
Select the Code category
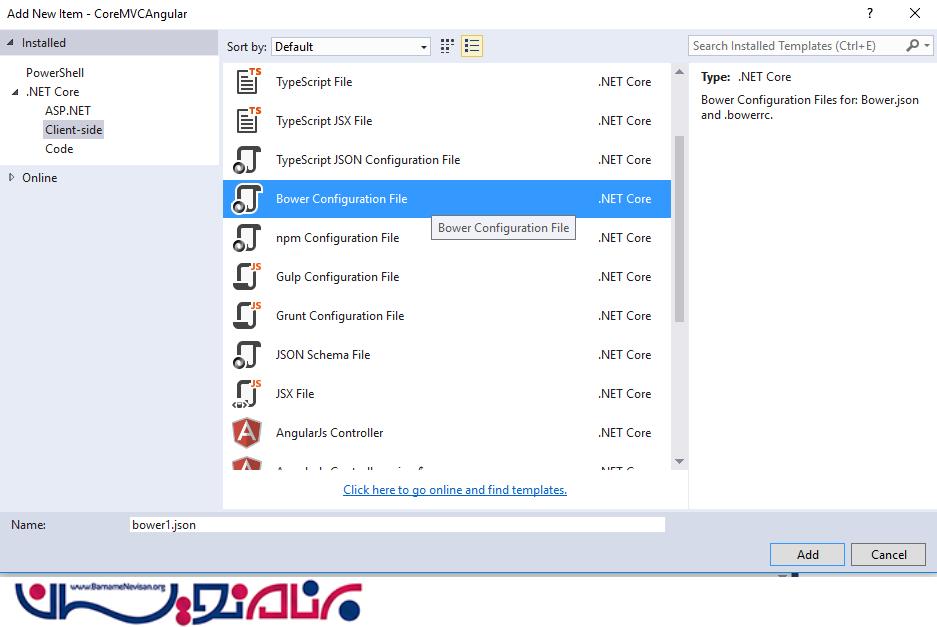(x=59, y=149)
